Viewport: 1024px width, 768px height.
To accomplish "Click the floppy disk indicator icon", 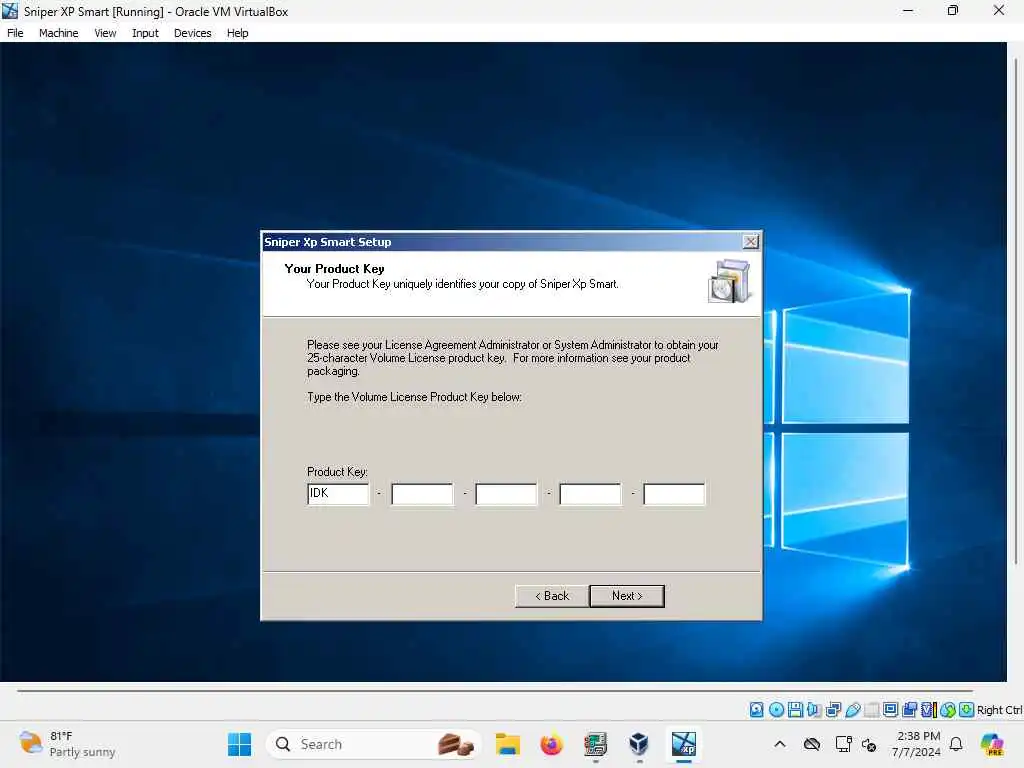I will click(795, 710).
